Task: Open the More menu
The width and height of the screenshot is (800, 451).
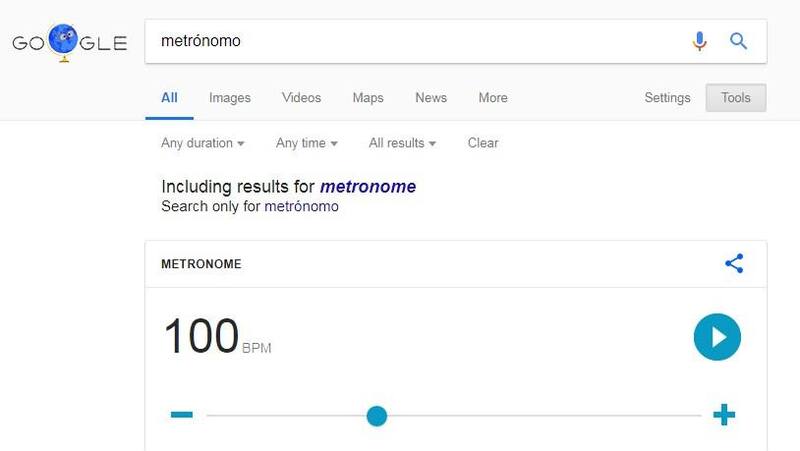Action: pyautogui.click(x=493, y=98)
